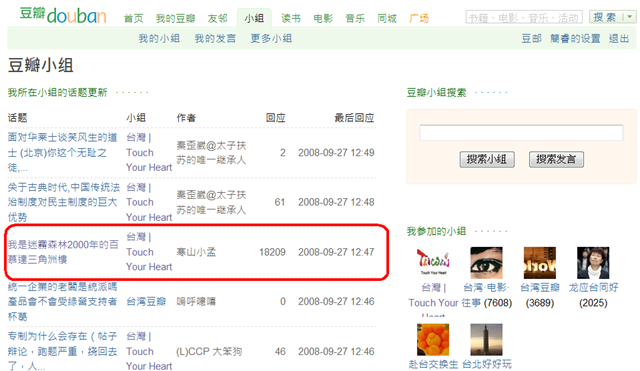Image resolution: width=640 pixels, height=371 pixels.
Task: Click the 搜索小组 button
Action: (x=487, y=159)
